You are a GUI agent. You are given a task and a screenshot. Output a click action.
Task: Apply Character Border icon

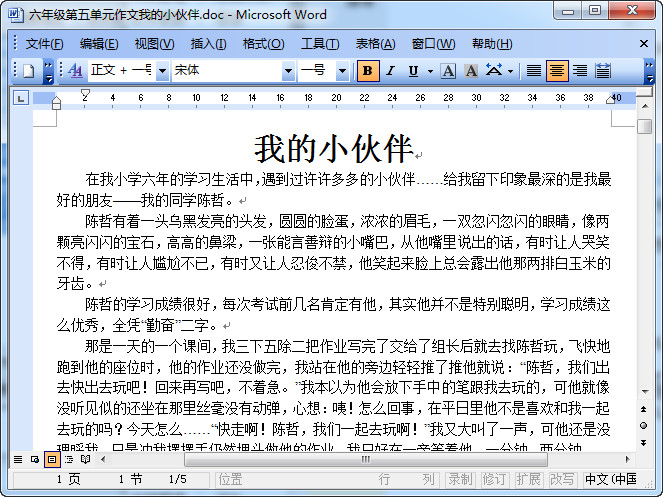click(x=448, y=71)
